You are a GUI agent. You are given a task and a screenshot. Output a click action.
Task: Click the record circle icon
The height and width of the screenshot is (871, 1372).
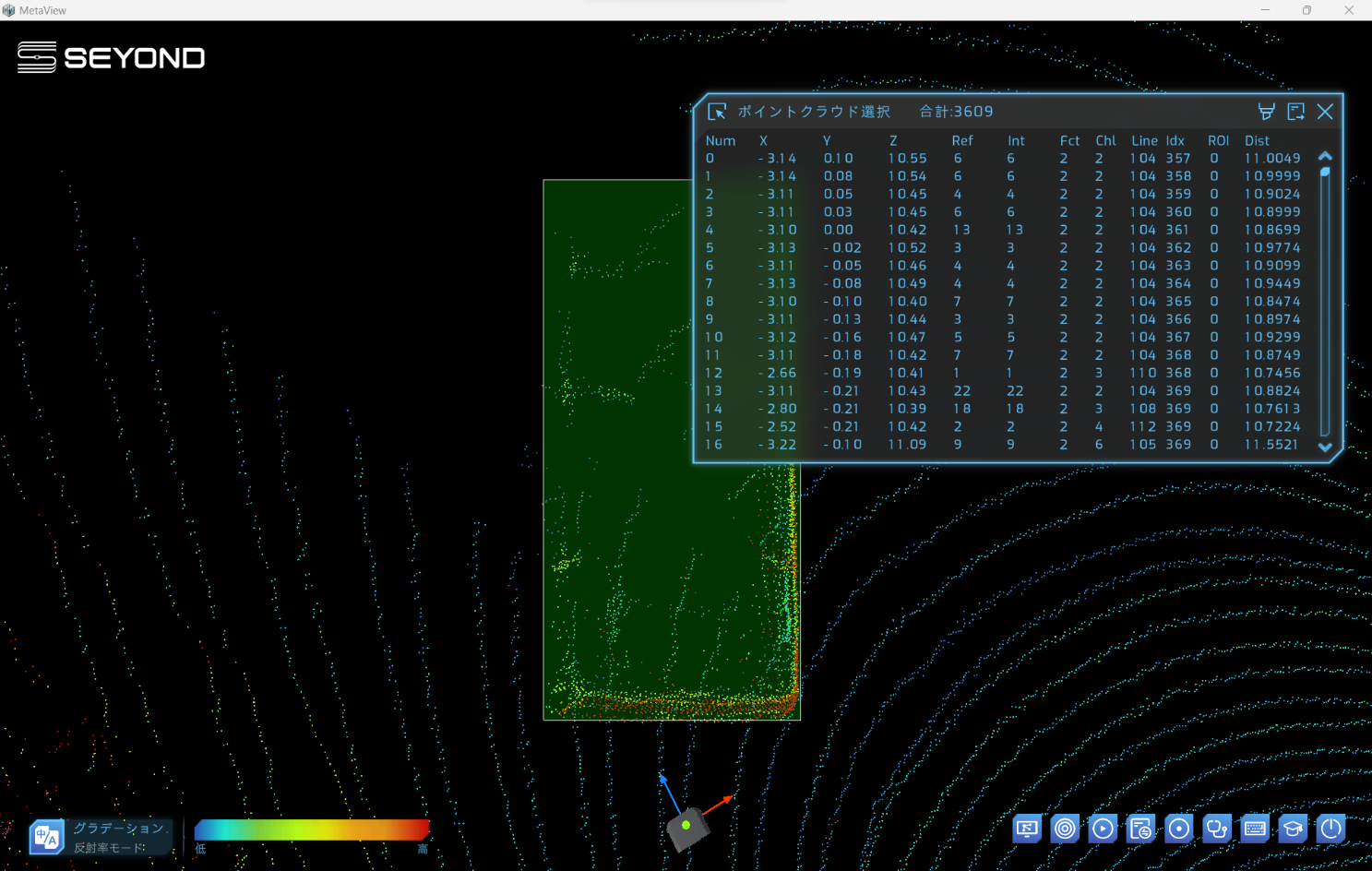click(x=1178, y=829)
